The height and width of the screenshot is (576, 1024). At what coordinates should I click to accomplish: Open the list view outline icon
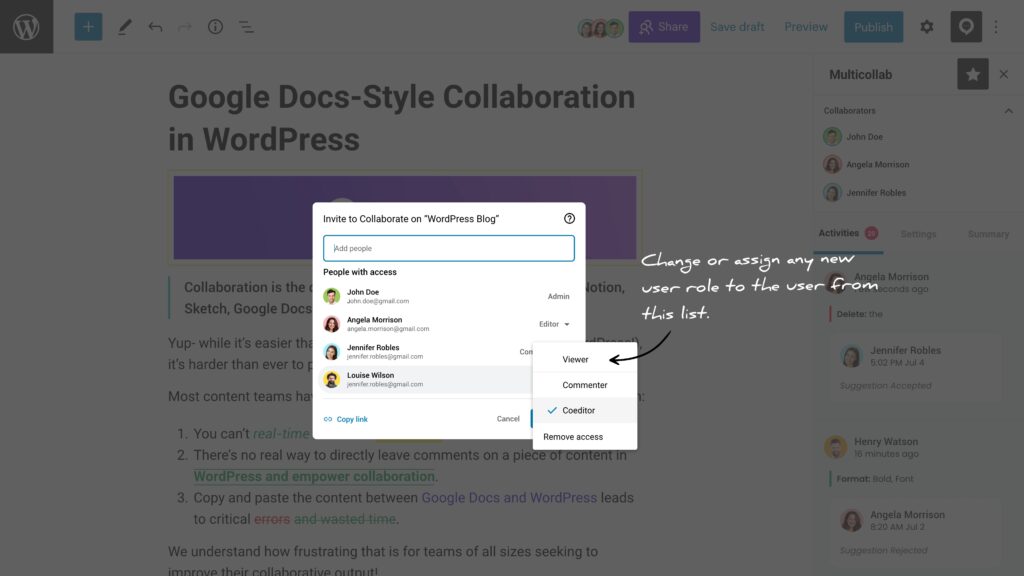[246, 27]
